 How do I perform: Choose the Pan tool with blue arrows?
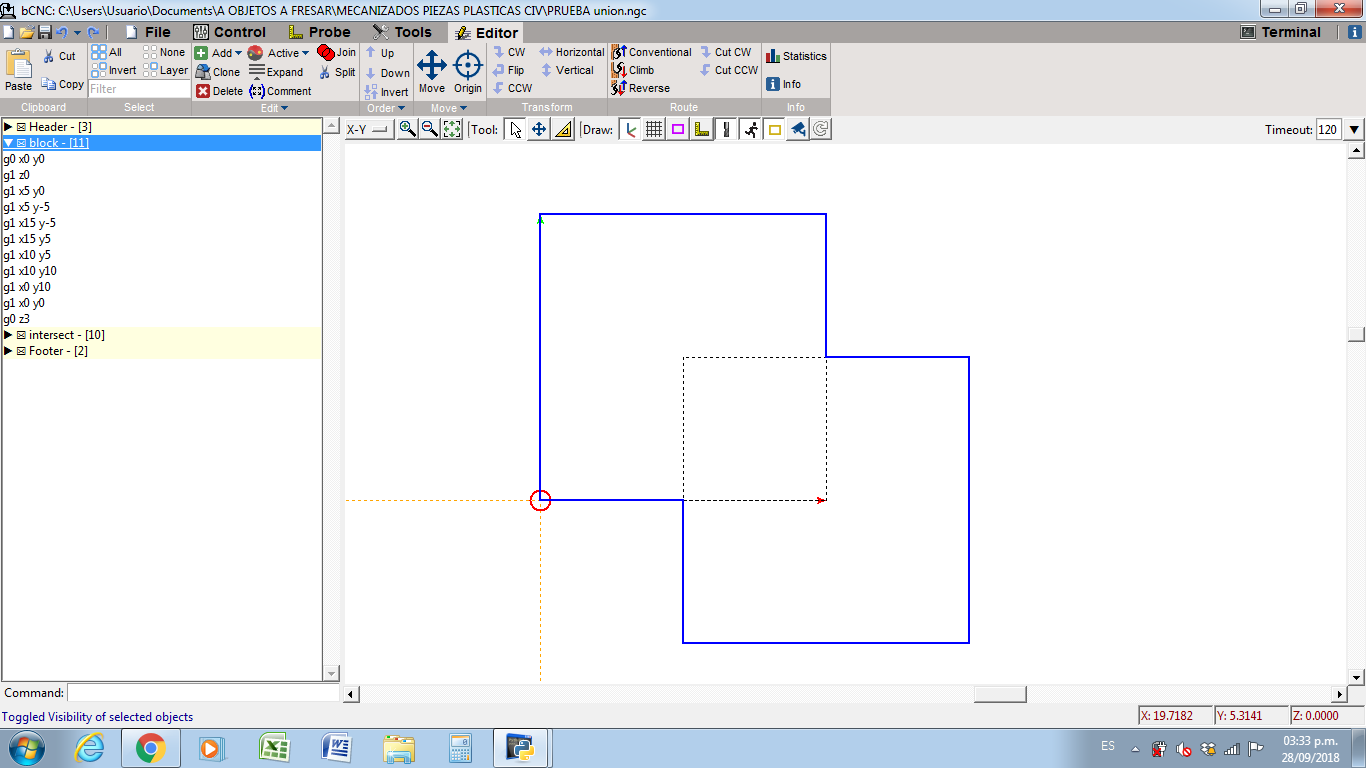tap(539, 129)
